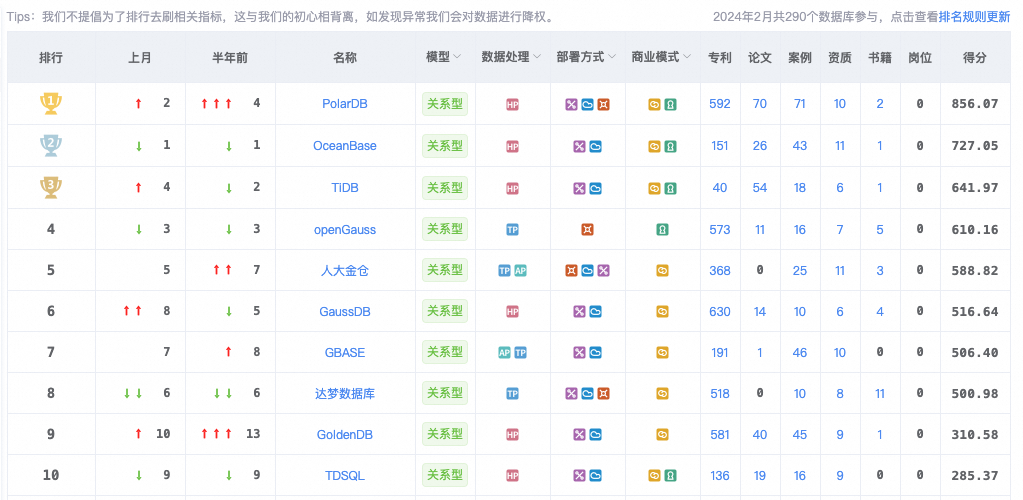This screenshot has width=1023, height=500.
Task: Click the score 285.37
Action: tap(975, 476)
